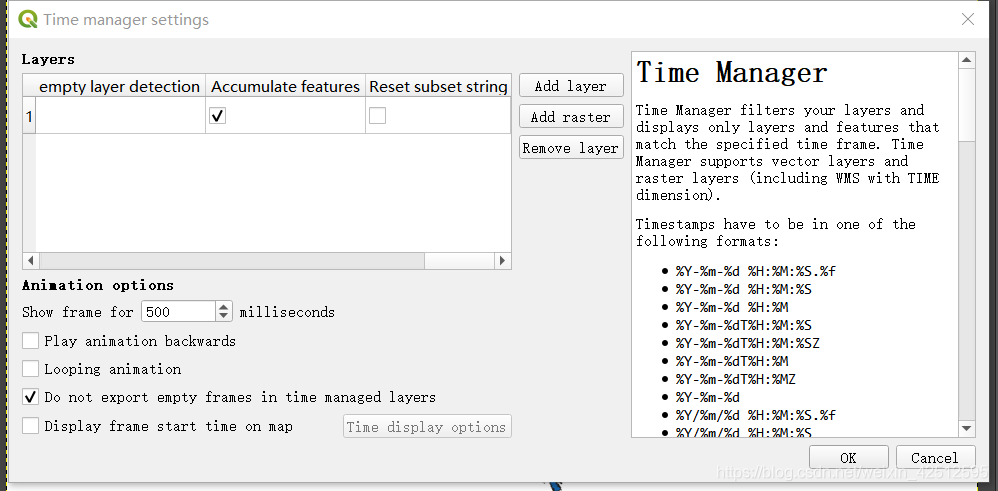The image size is (998, 491).
Task: Open Time display options
Action: tap(427, 427)
